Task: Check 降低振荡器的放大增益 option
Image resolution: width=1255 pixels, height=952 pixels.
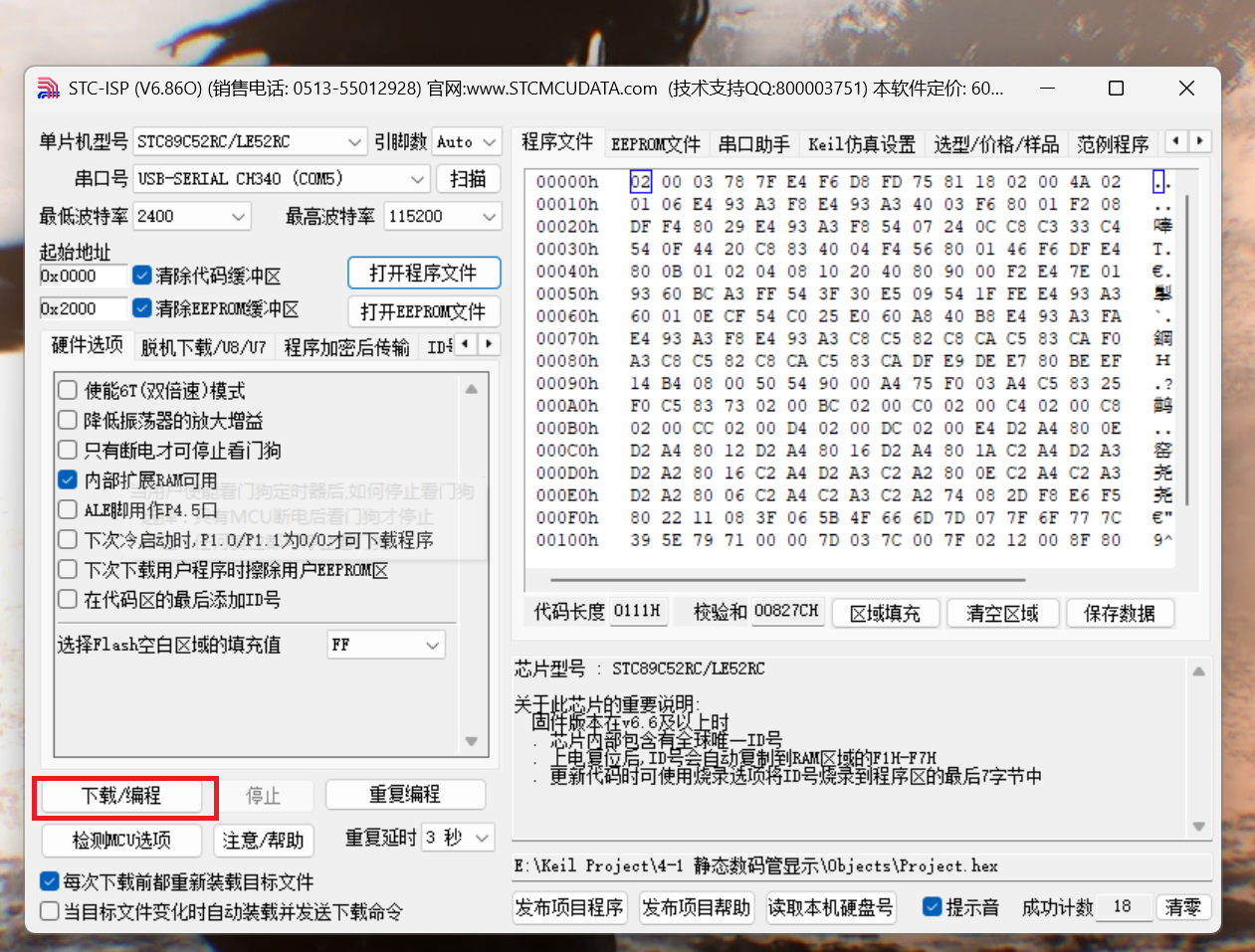Action: (x=67, y=420)
